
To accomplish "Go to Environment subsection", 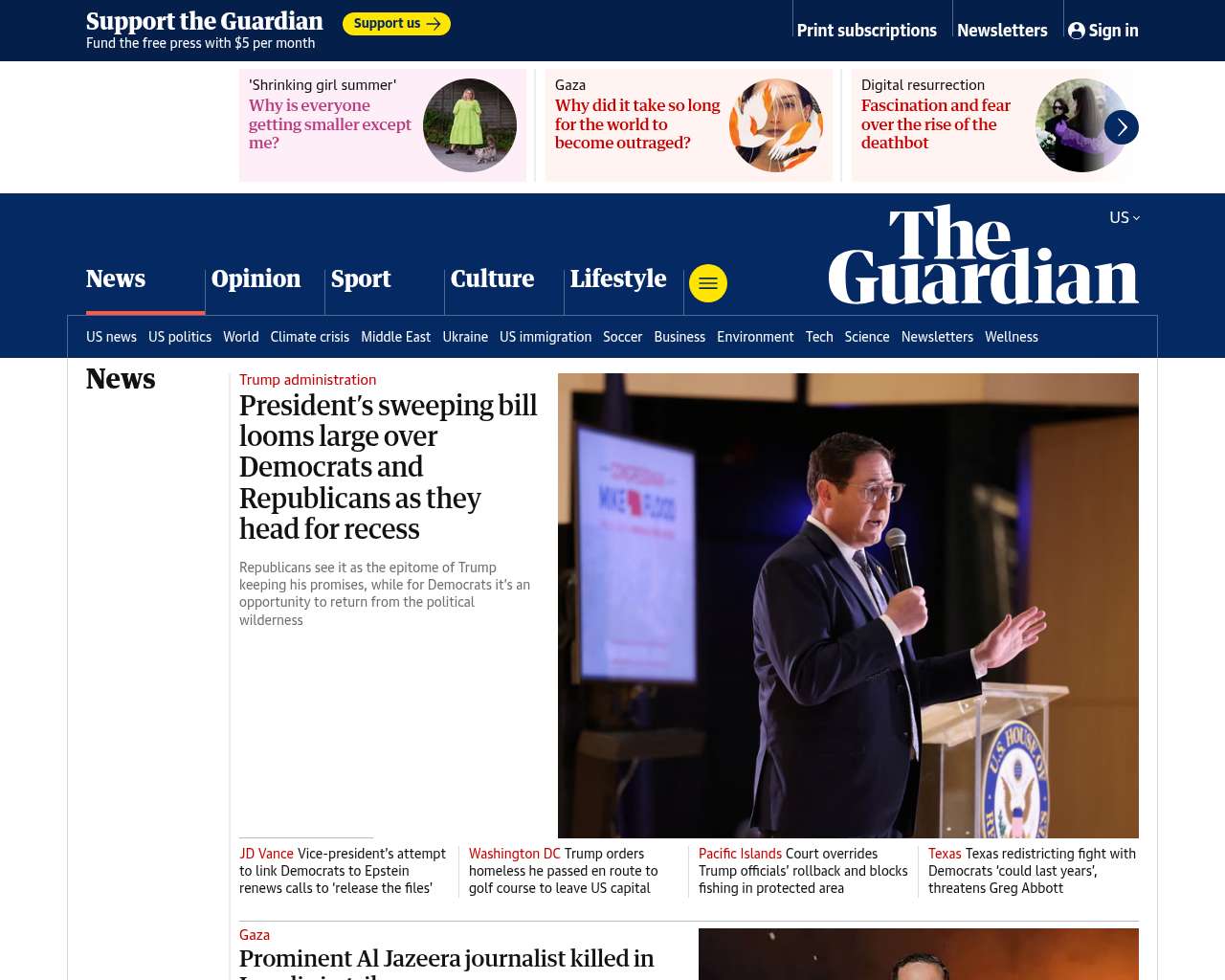I will click(x=755, y=337).
